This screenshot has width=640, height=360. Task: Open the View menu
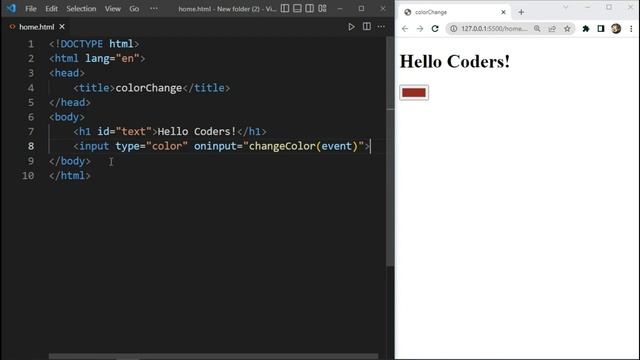(113, 9)
